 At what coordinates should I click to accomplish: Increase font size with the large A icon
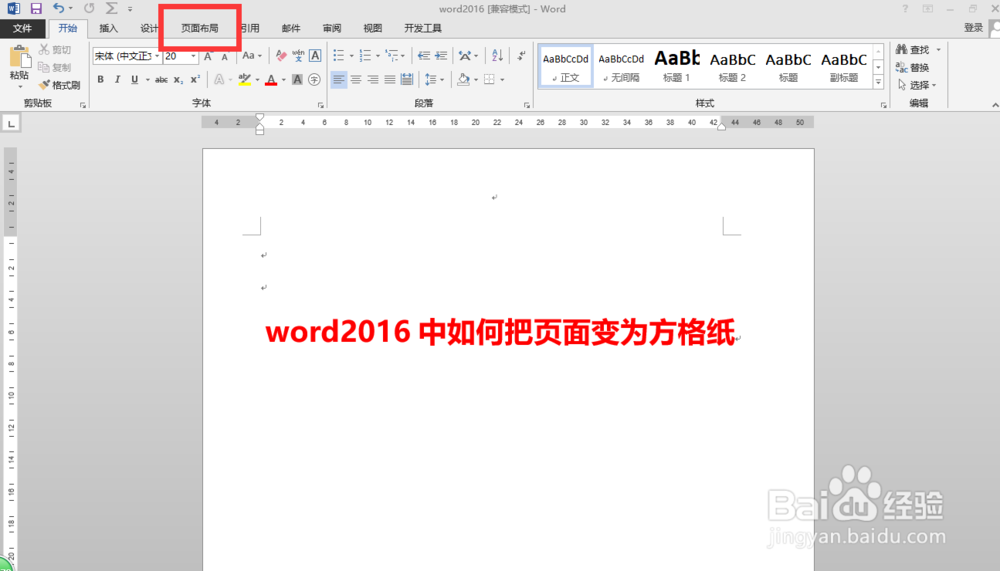208,56
